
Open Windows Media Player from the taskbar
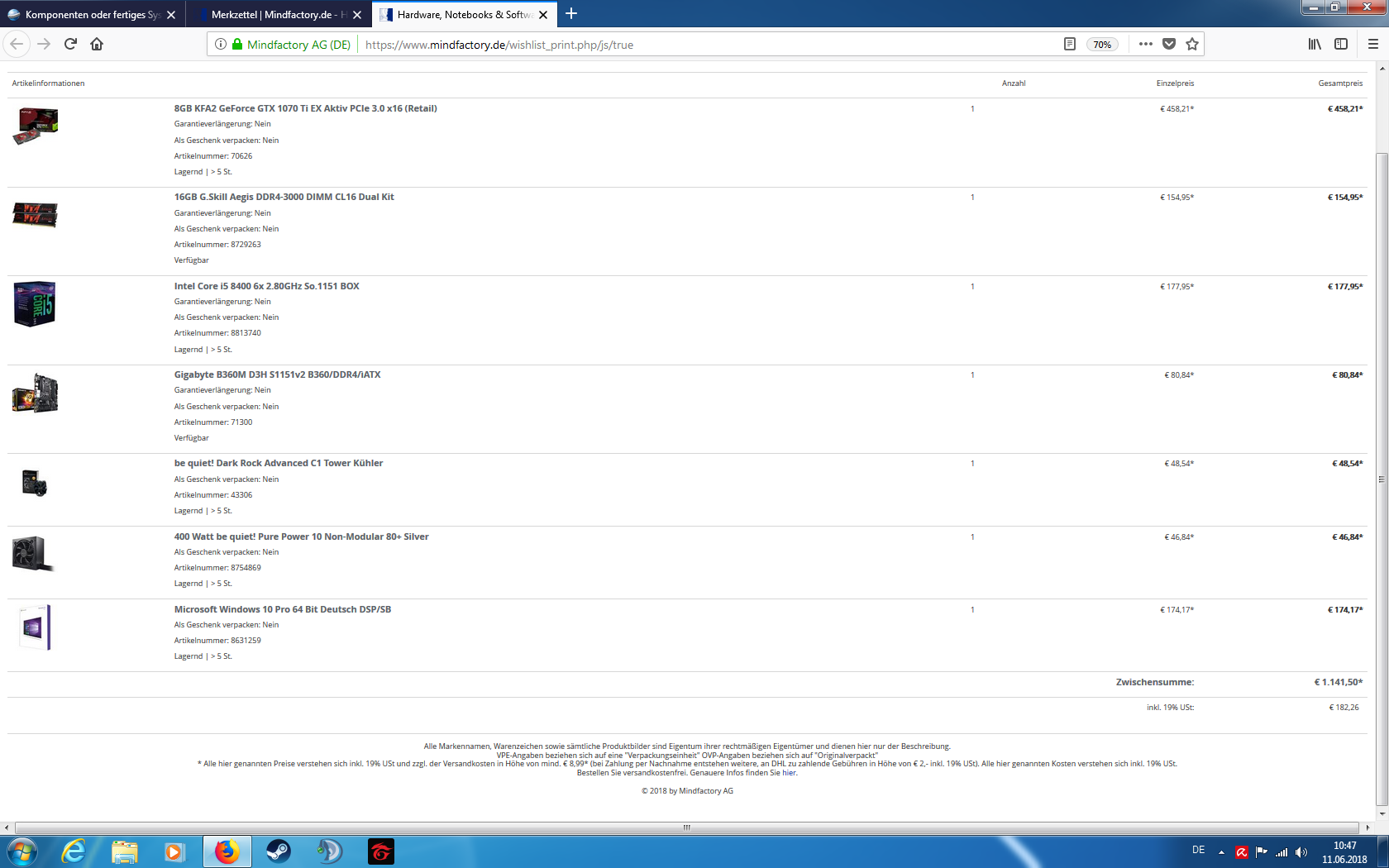coord(174,851)
